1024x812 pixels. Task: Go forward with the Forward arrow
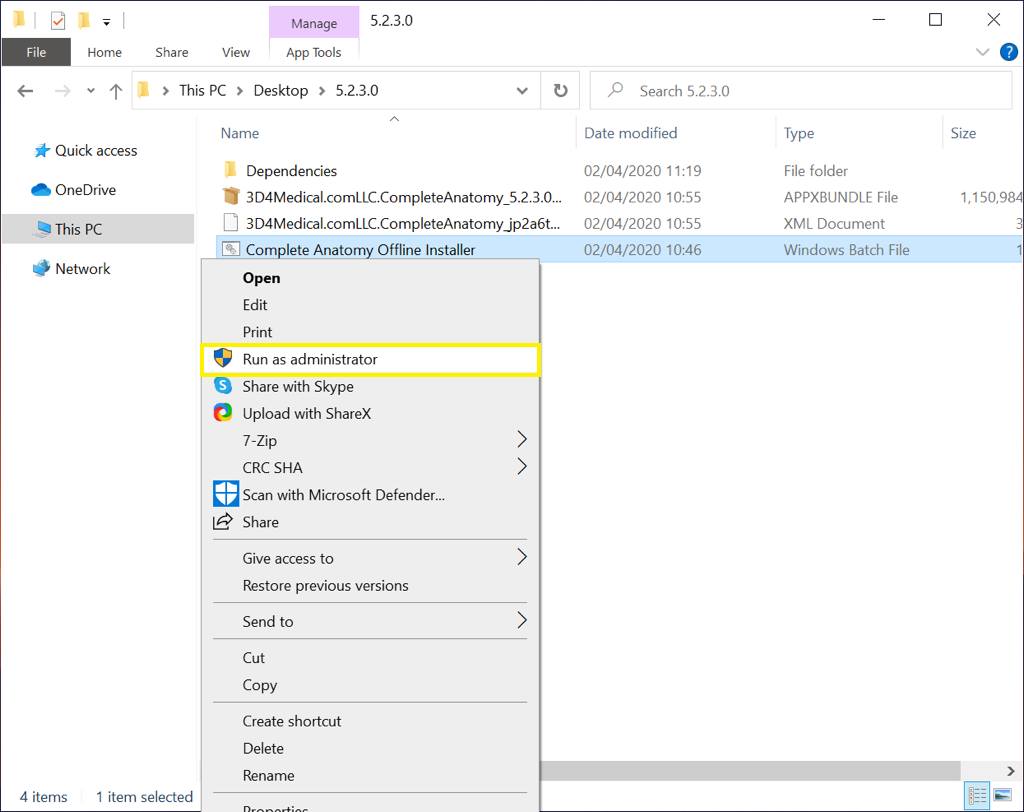click(63, 91)
